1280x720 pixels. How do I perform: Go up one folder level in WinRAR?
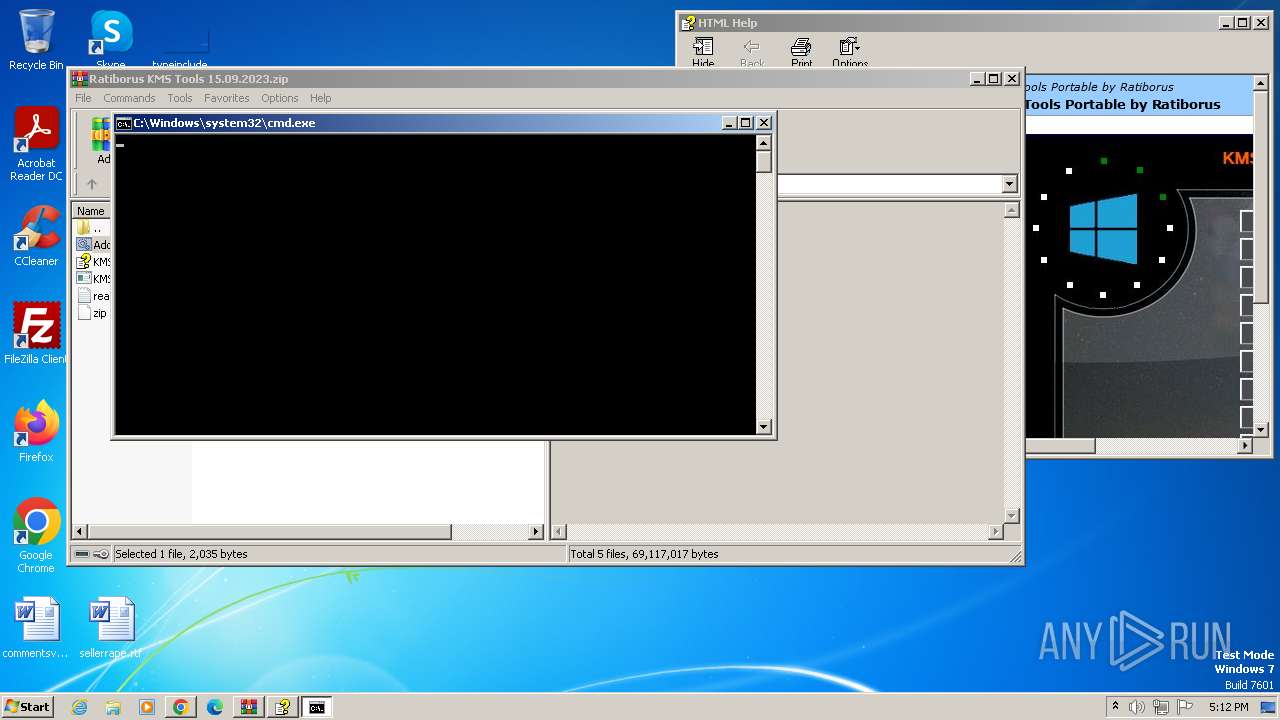coord(92,184)
